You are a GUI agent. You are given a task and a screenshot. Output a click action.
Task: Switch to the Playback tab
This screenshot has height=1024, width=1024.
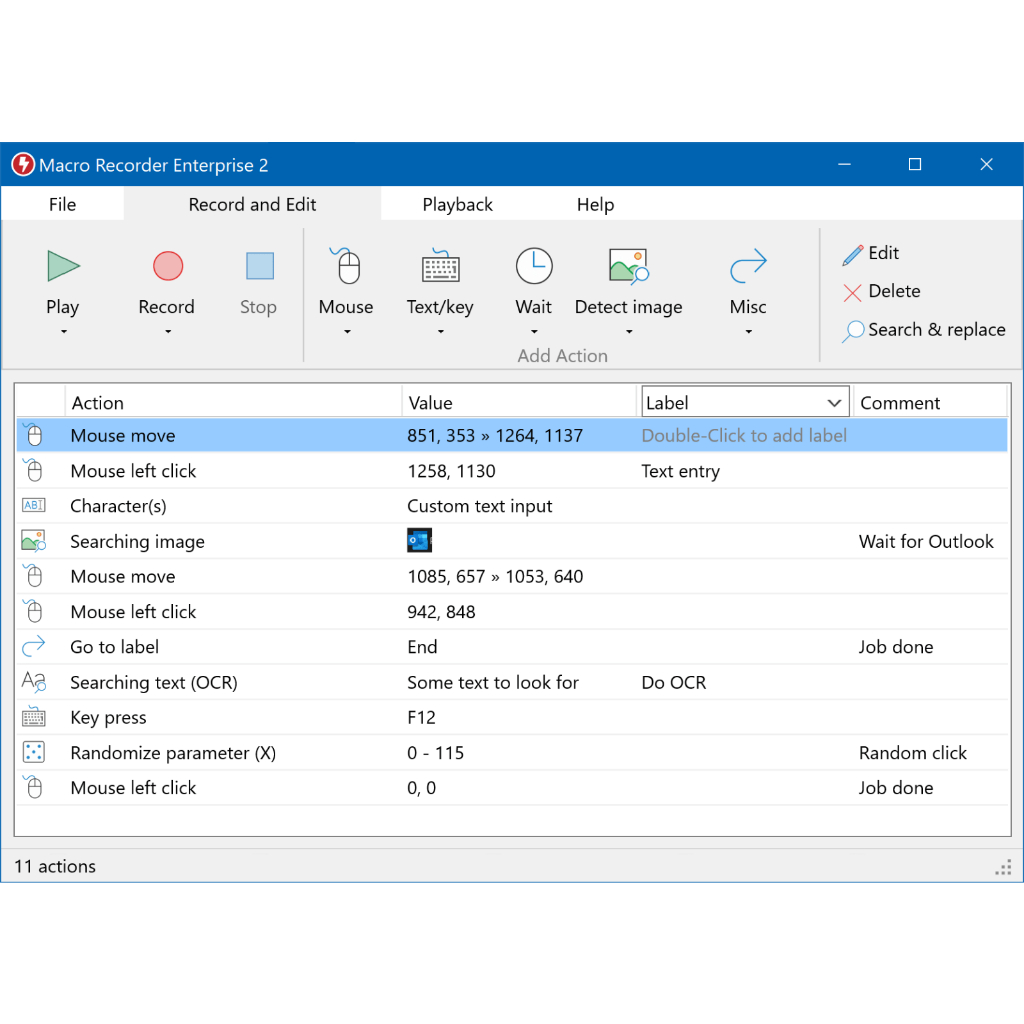457,204
